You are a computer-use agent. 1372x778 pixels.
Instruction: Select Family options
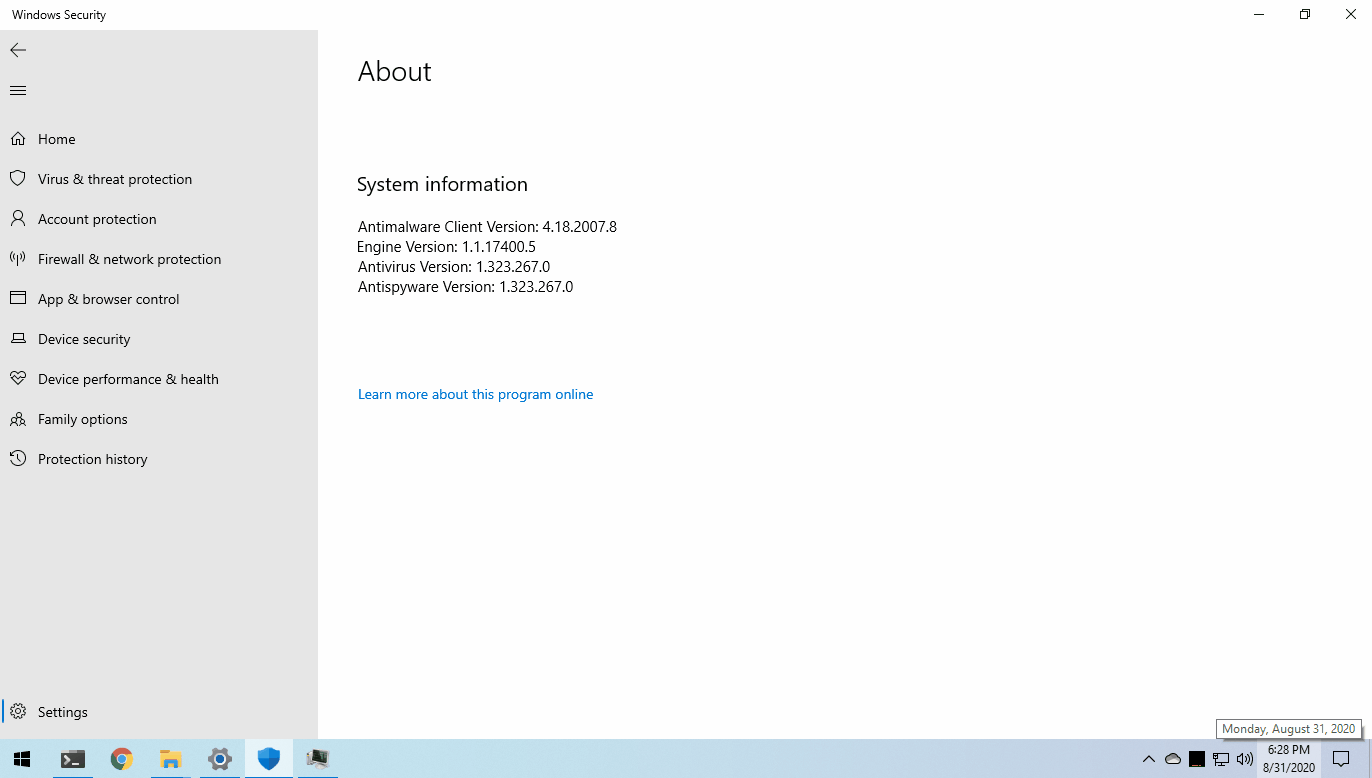tap(159, 419)
